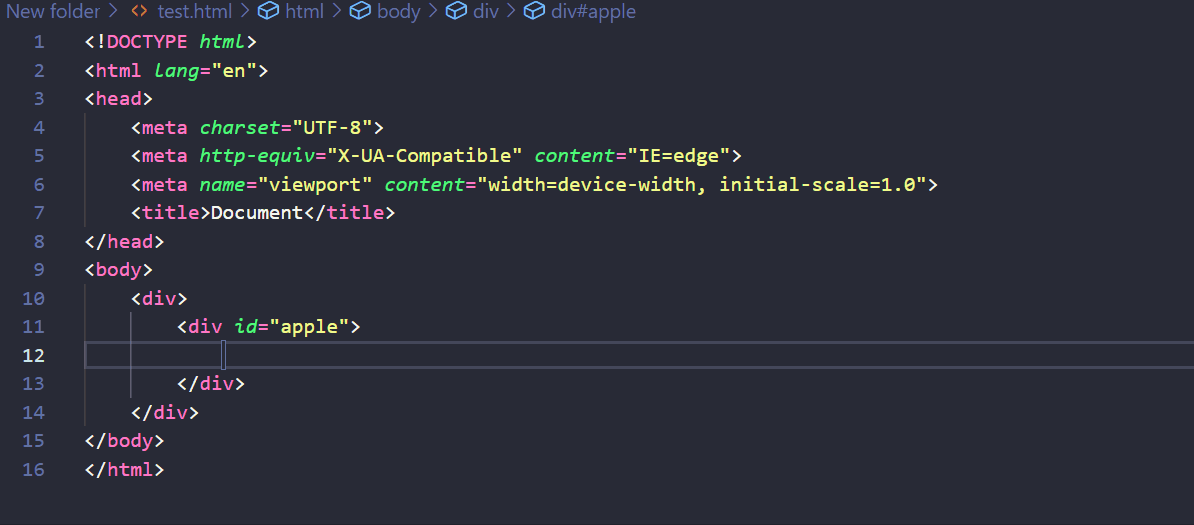1194x525 pixels.
Task: Select the div#apple breadcrumb segment
Action: pyautogui.click(x=594, y=11)
